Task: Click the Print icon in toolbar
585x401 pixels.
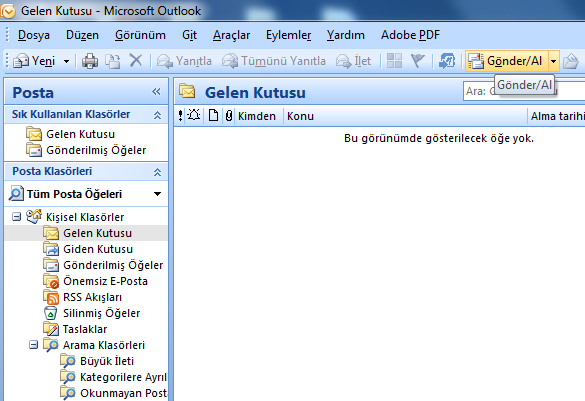Action: click(x=90, y=61)
